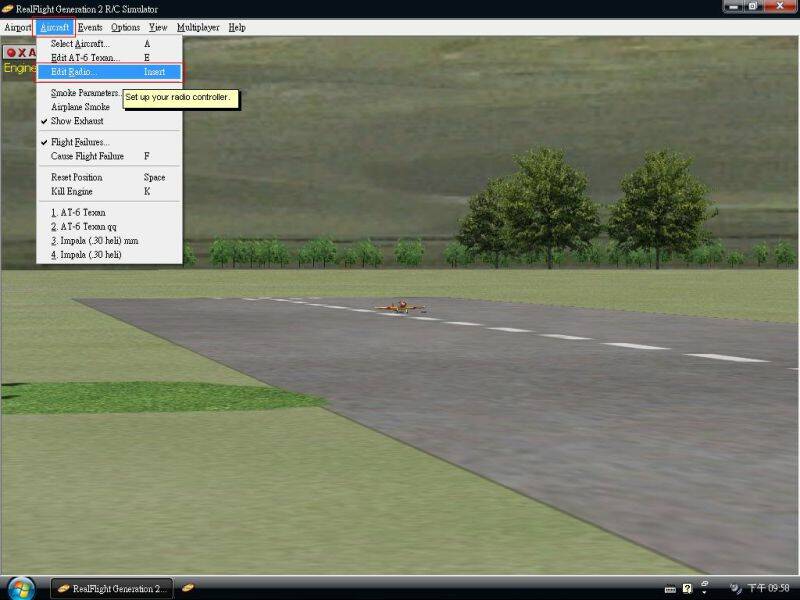Image resolution: width=800 pixels, height=600 pixels.
Task: Open the Events menu
Action: [90, 28]
